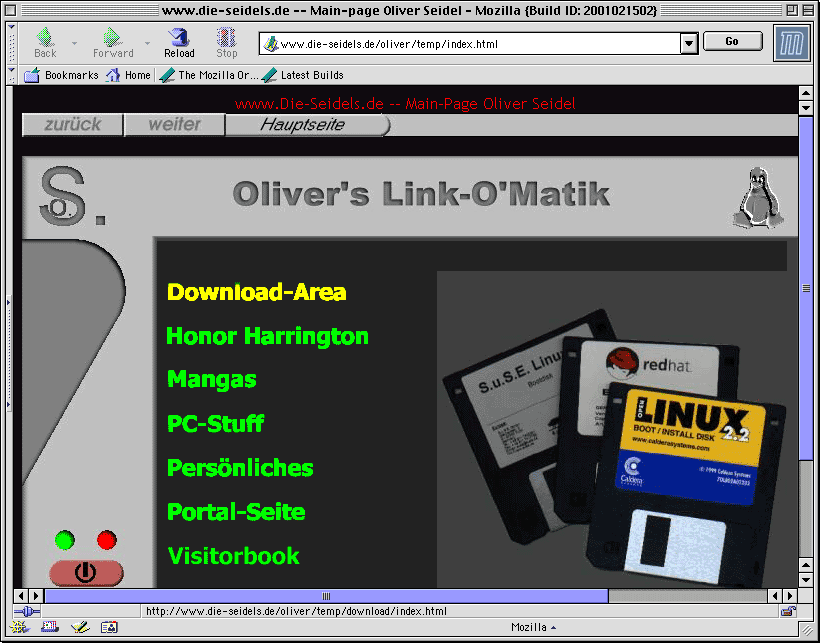Click the status bar URL text
The height and width of the screenshot is (643, 820).
(296, 611)
